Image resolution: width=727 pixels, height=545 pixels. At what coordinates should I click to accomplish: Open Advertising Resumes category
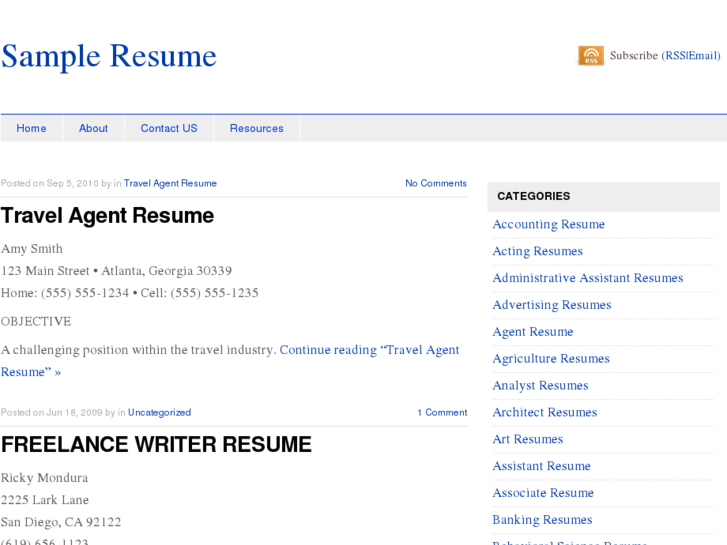pos(552,305)
